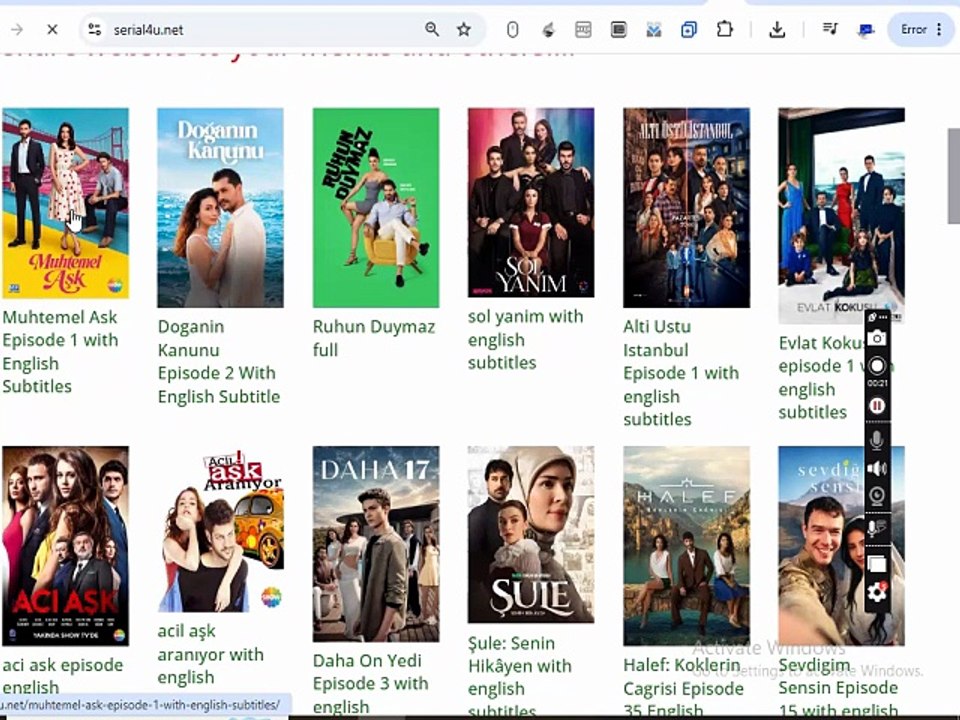Open Muhtemel Ask poster thumbnail
Screen dimensions: 960x720
(x=66, y=203)
